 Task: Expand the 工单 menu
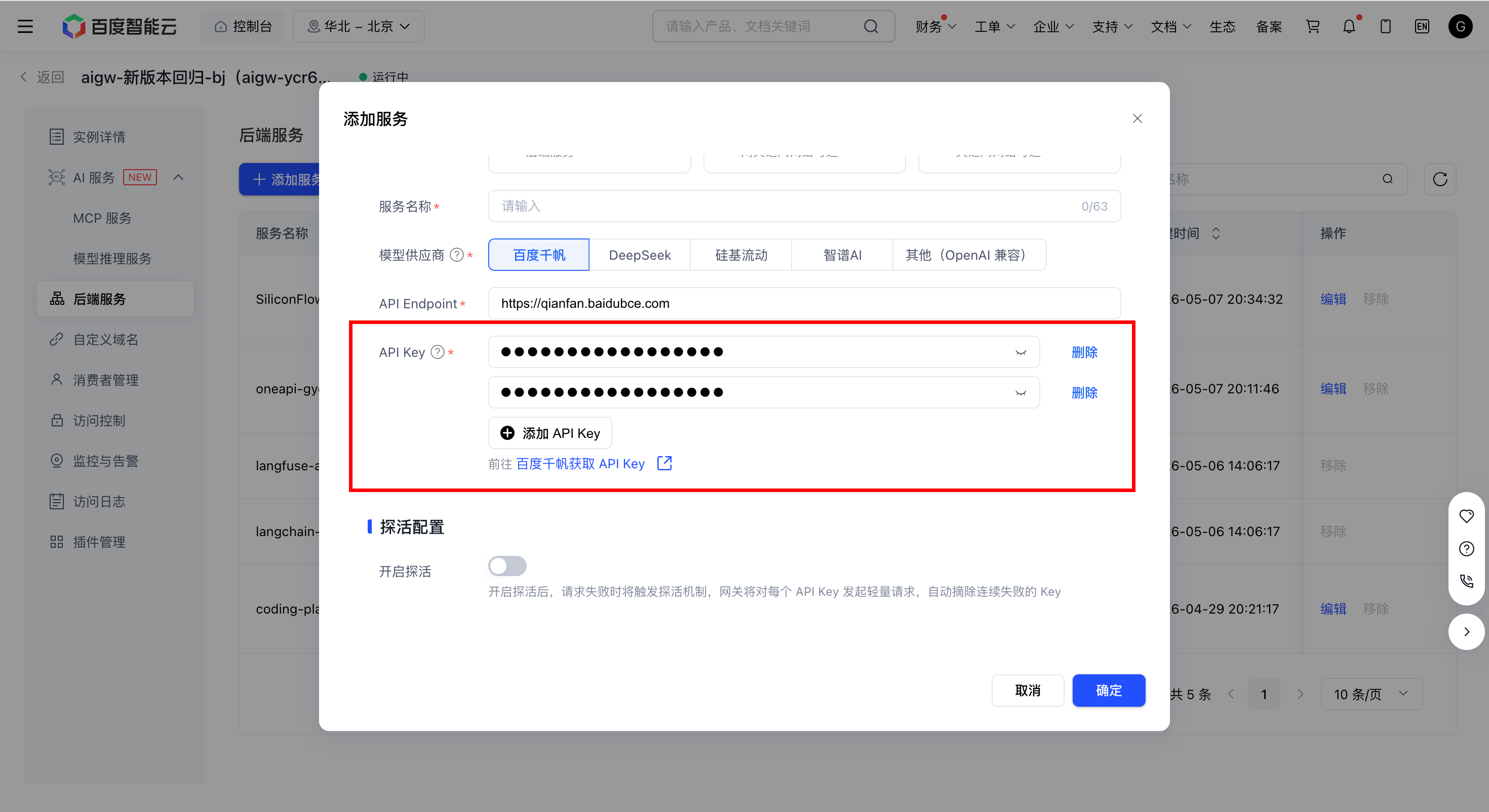(x=994, y=27)
